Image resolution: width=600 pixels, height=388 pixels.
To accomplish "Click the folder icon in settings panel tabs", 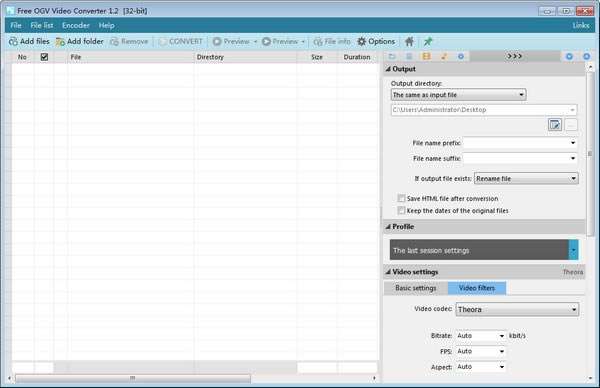I will 392,56.
